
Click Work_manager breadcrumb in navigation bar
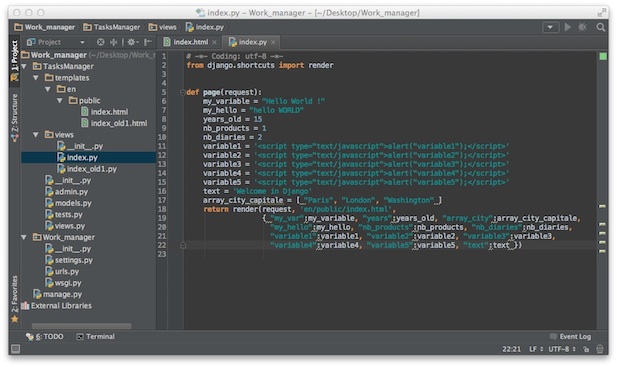[x=44, y=27]
